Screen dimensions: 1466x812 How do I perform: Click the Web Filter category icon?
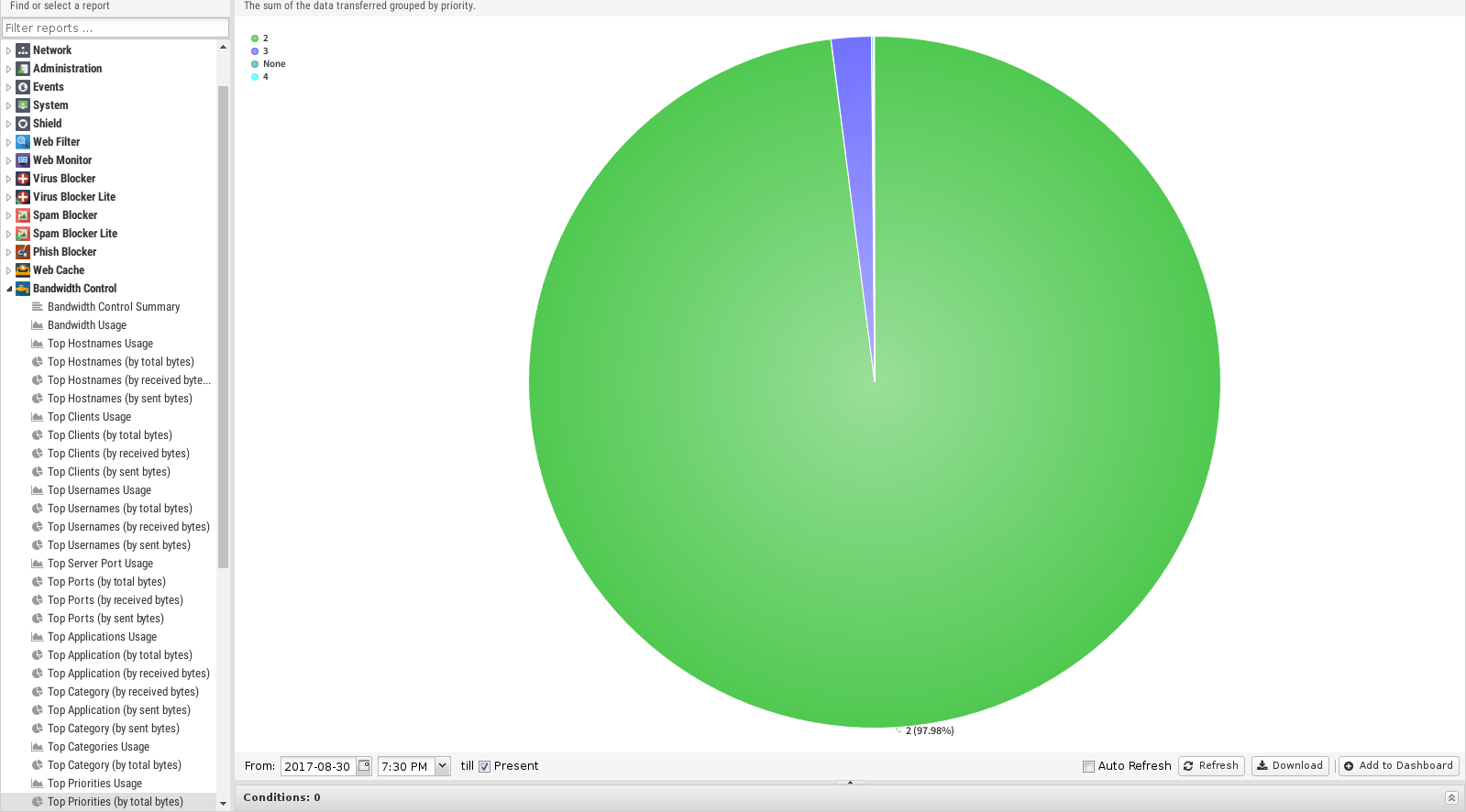click(23, 142)
